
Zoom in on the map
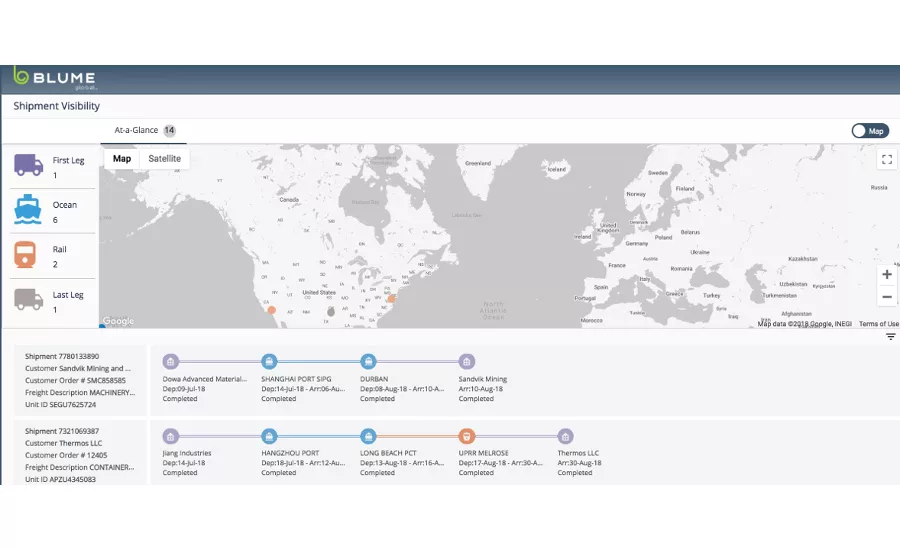[x=886, y=274]
